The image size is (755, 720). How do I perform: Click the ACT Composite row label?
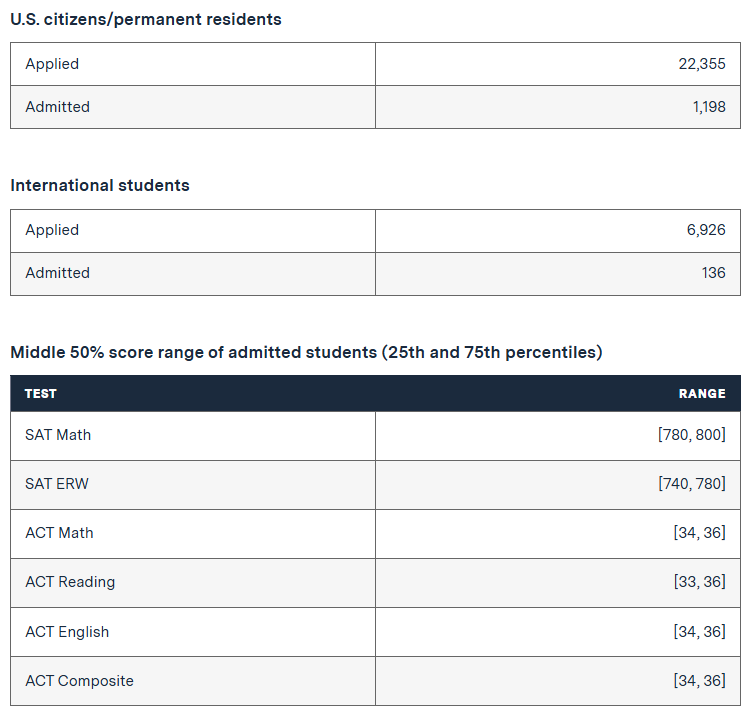pyautogui.click(x=79, y=681)
